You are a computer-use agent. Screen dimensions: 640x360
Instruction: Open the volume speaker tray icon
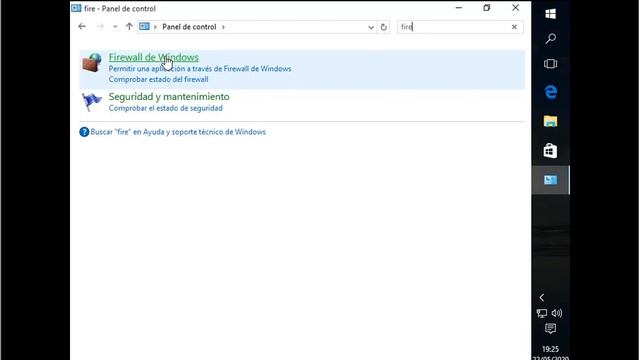point(557,313)
